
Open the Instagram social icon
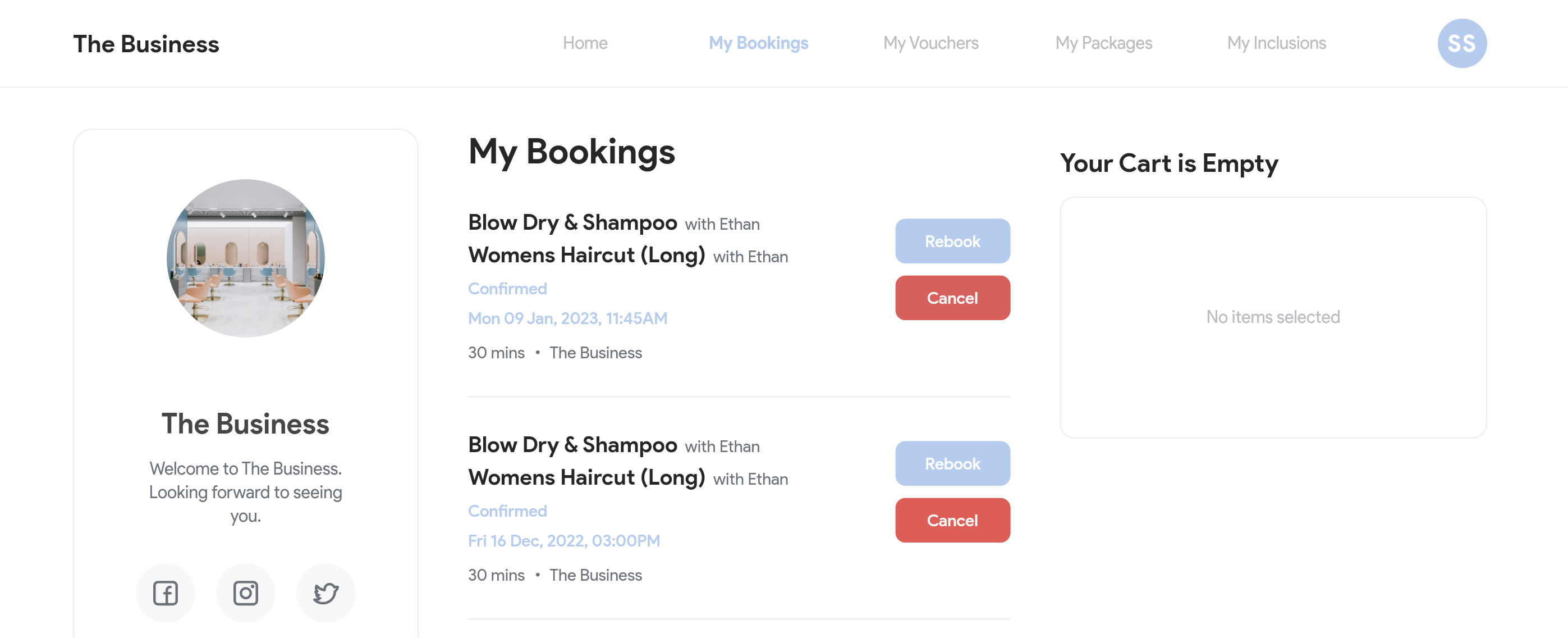tap(246, 593)
